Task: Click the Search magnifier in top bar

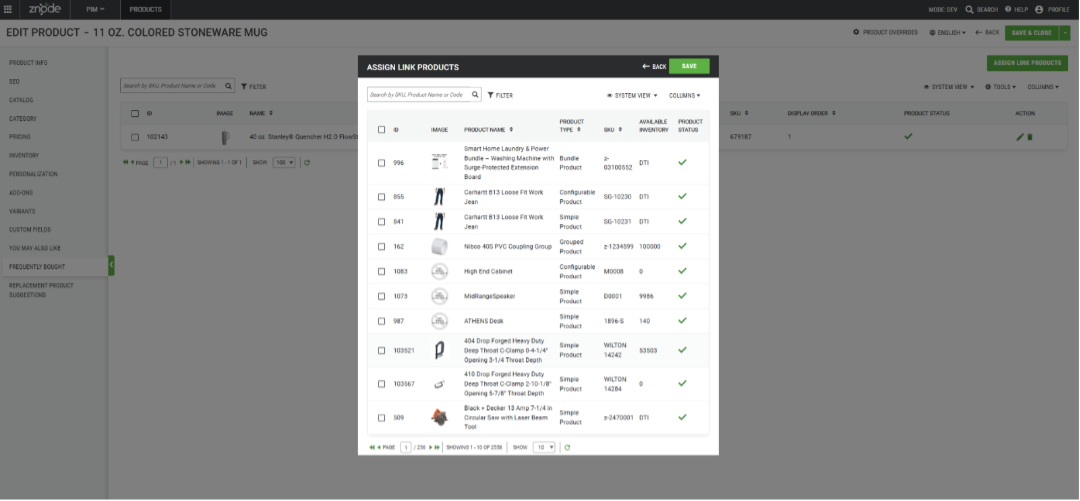Action: click(x=969, y=10)
